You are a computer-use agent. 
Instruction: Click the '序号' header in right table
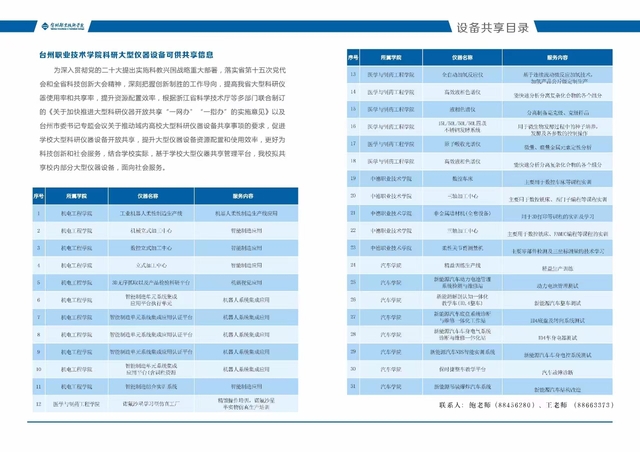353,58
